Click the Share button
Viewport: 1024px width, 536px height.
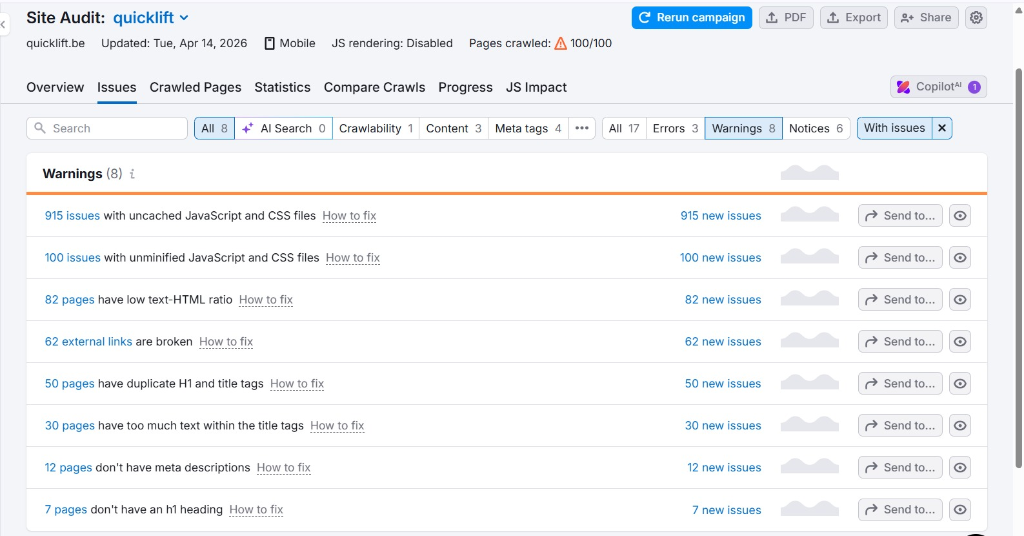(925, 18)
